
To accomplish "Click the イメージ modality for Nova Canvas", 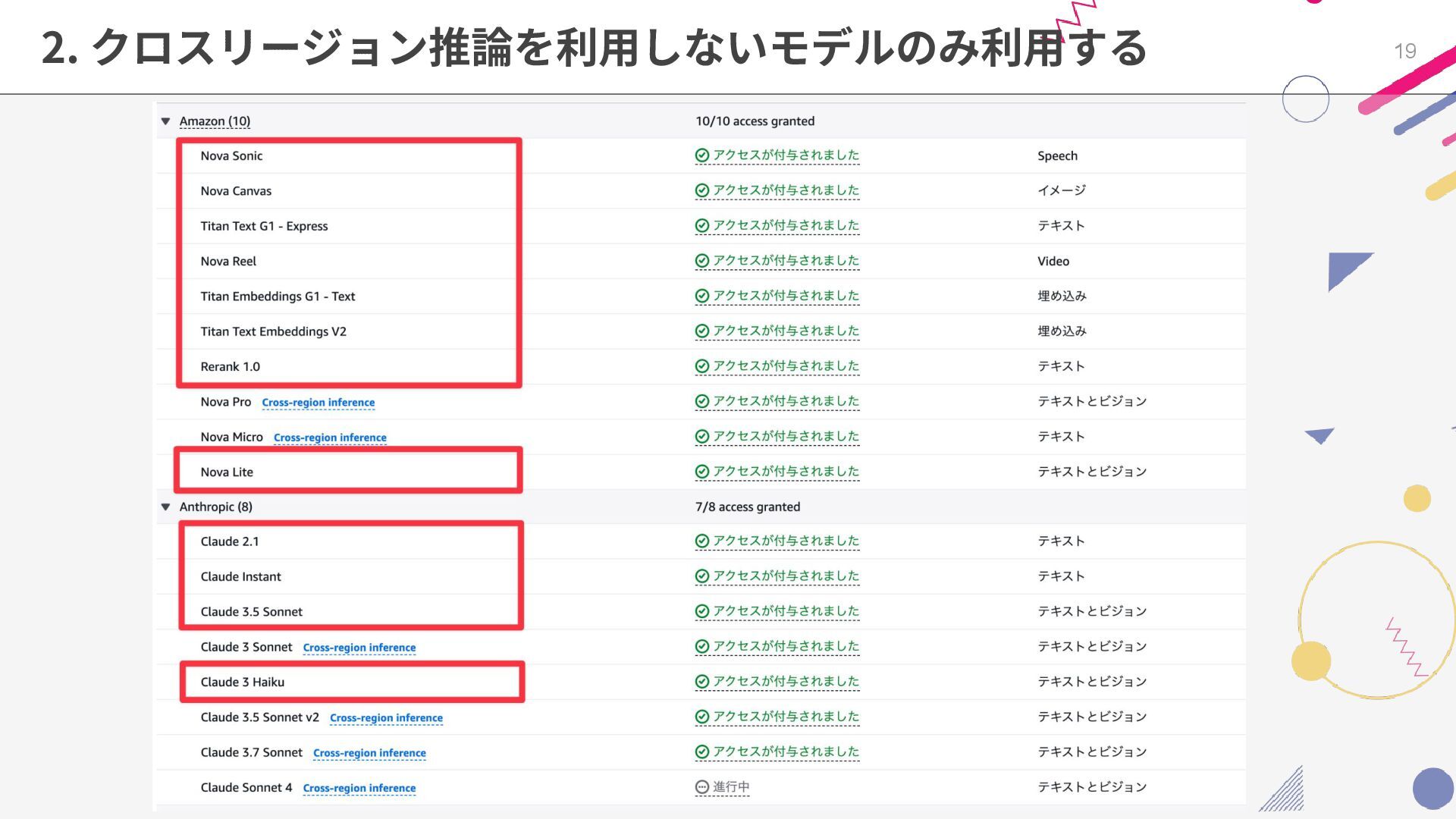I will [1061, 190].
